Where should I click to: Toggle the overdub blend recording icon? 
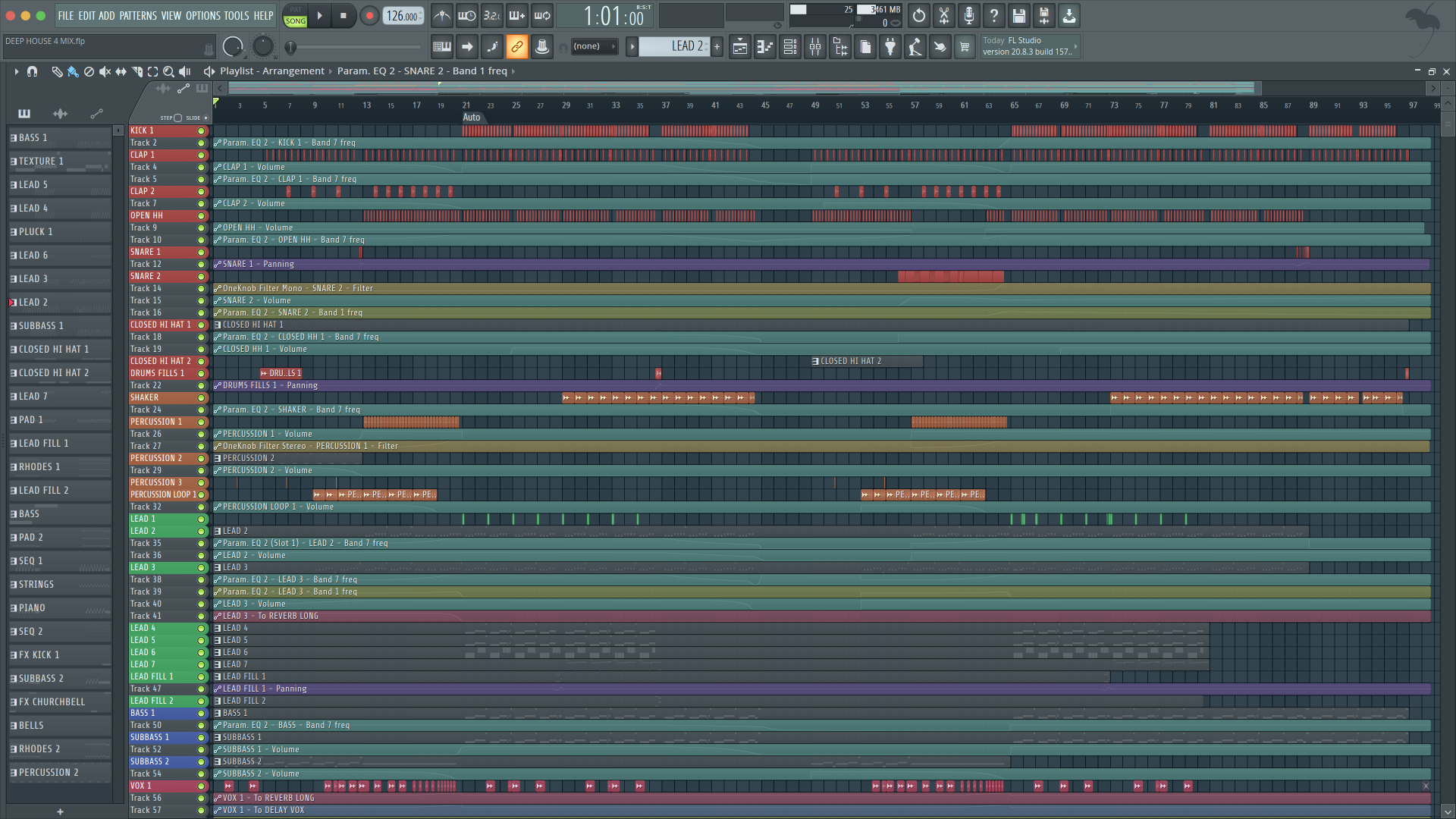[x=517, y=15]
